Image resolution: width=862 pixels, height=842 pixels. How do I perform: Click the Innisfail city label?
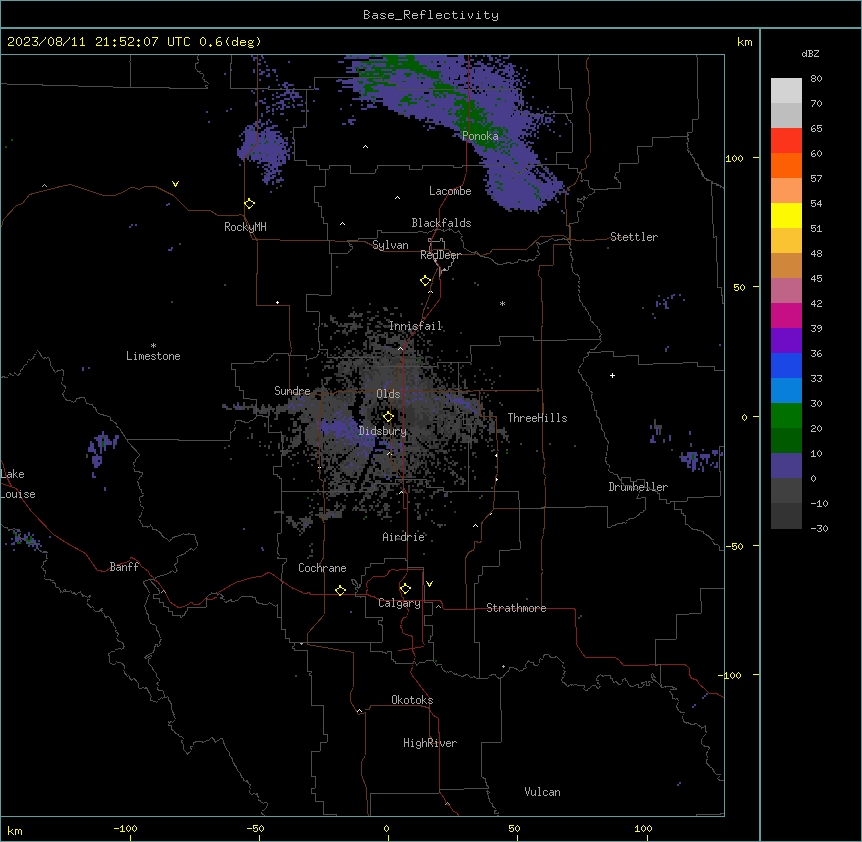415,326
